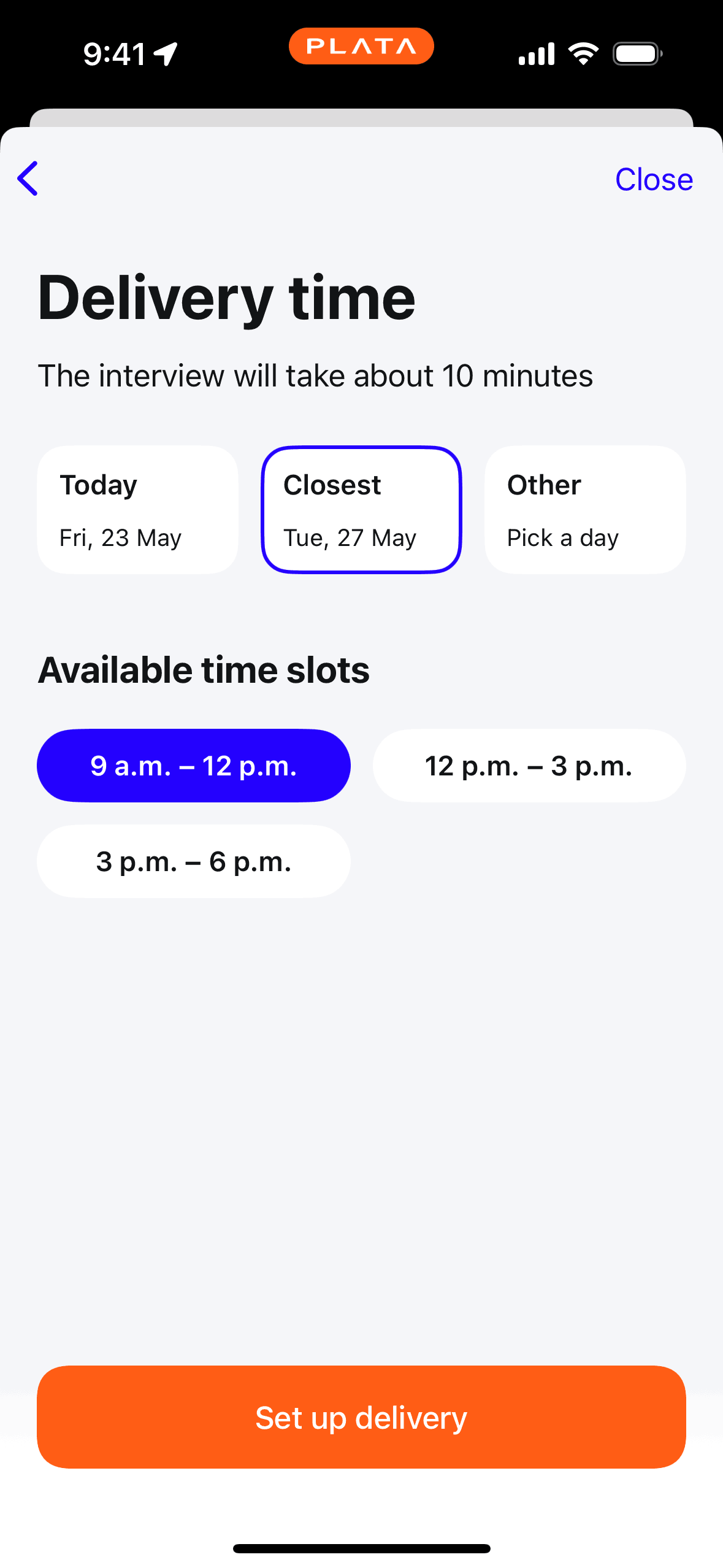
Task: Select the 12 p.m. – 3 p.m. slot
Action: click(529, 765)
